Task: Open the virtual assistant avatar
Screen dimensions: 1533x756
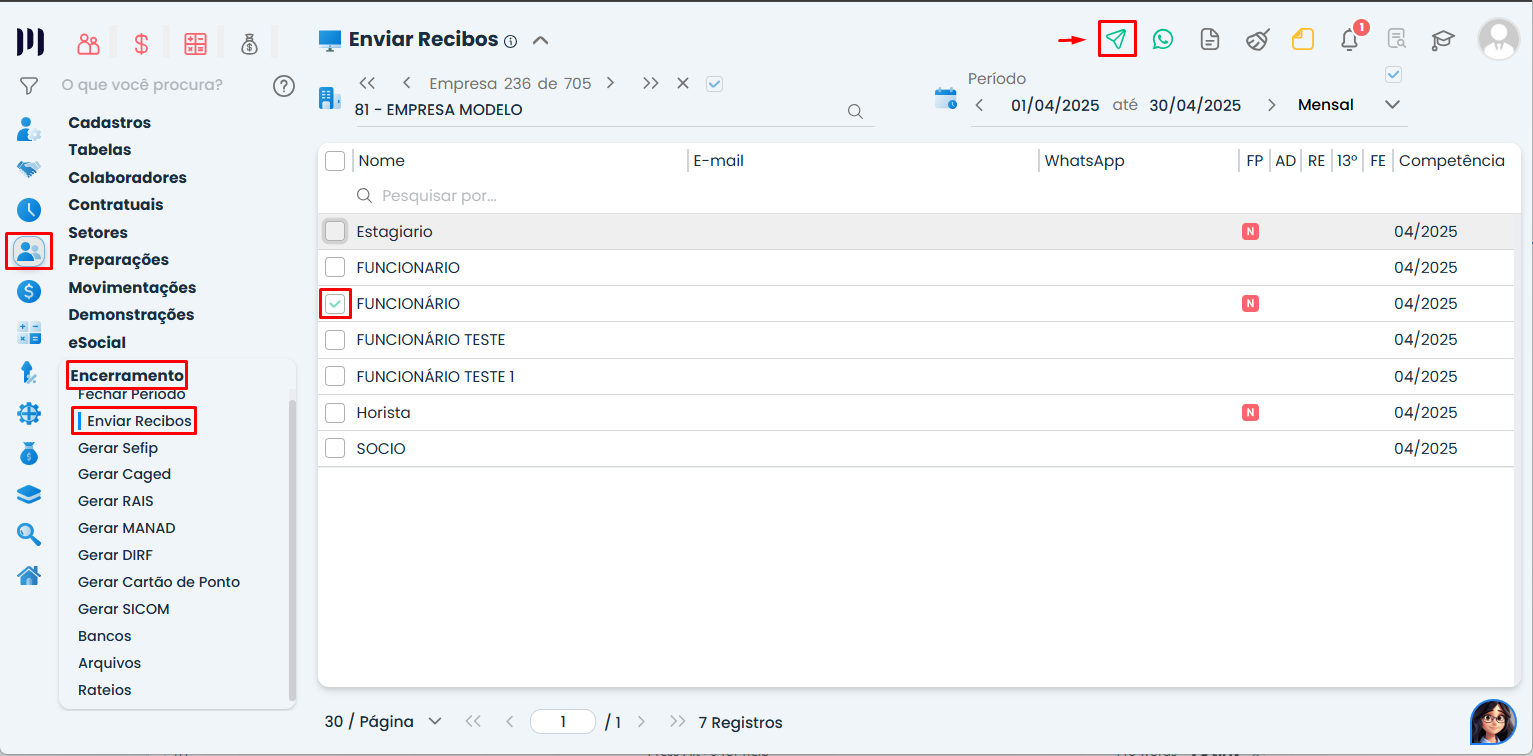Action: coord(1493,722)
